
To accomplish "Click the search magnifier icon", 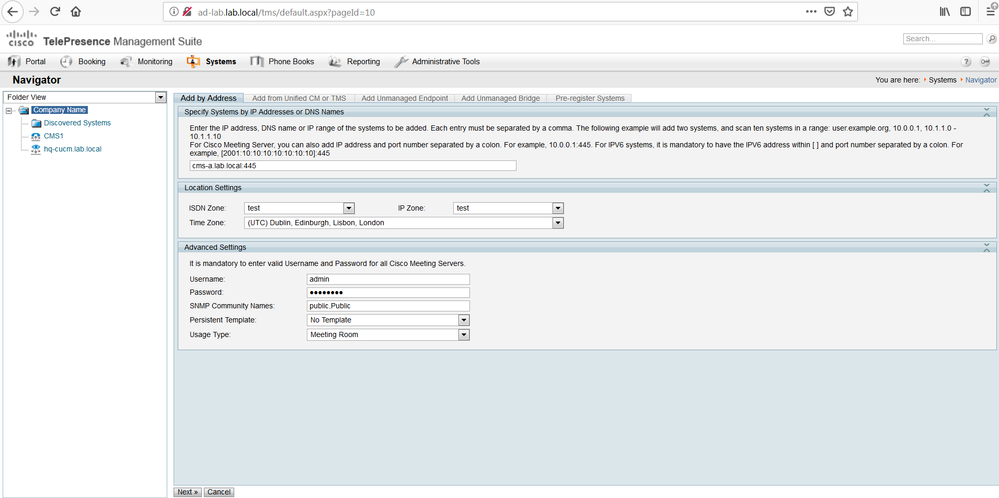I will click(x=991, y=39).
